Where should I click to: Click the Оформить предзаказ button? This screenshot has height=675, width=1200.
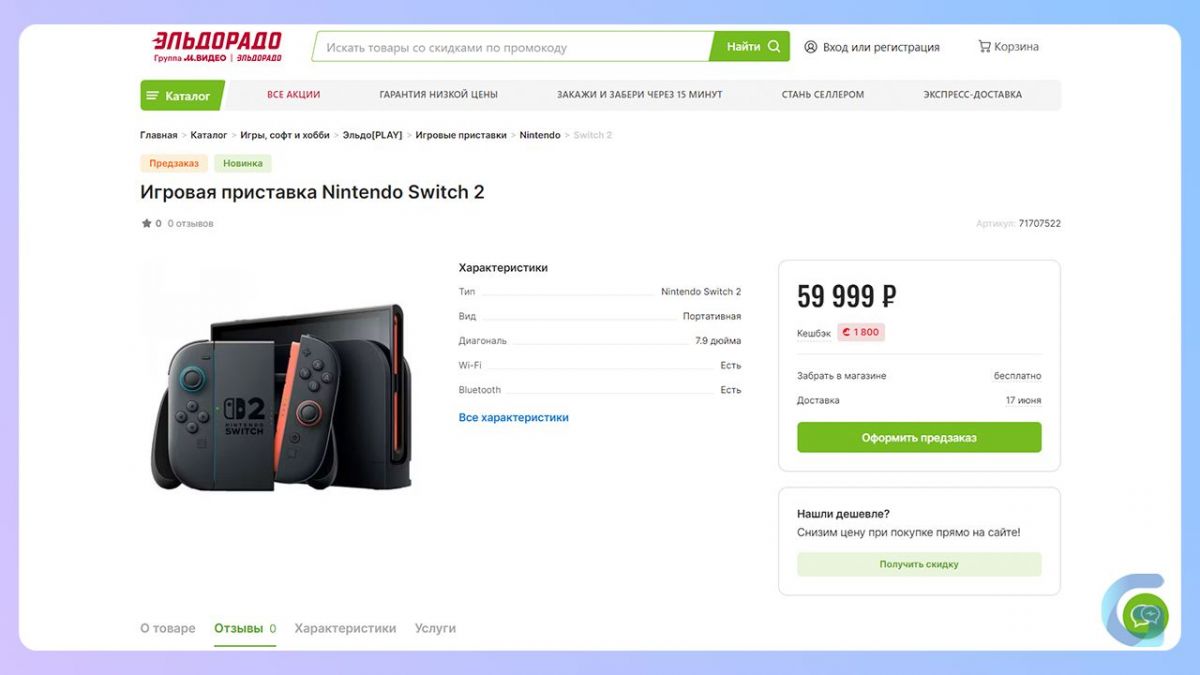[x=919, y=437]
